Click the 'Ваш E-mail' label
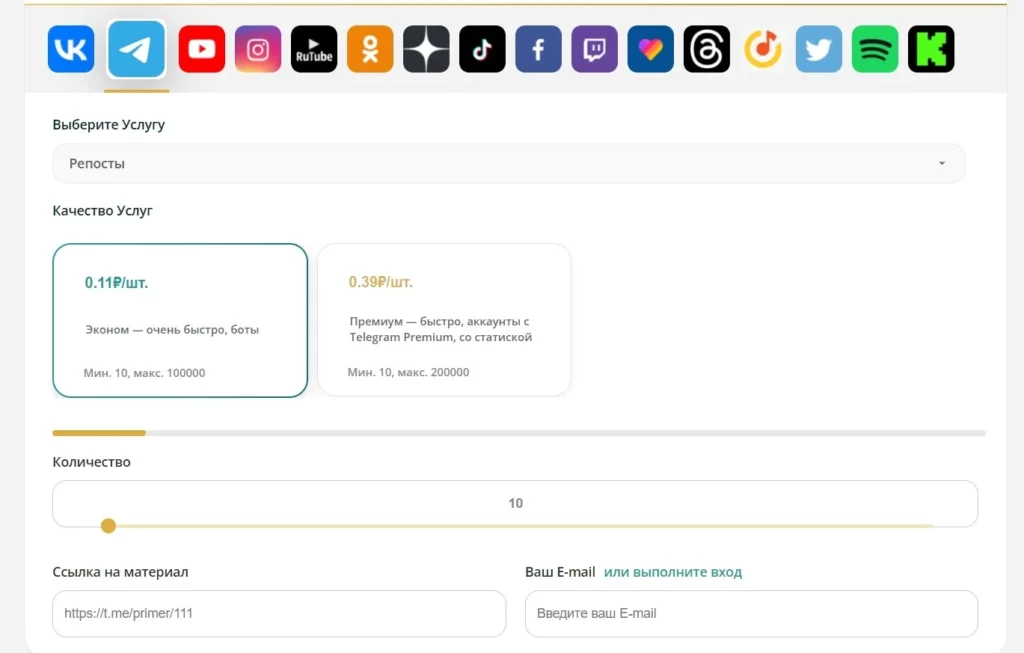Viewport: 1024px width, 653px height. 560,572
